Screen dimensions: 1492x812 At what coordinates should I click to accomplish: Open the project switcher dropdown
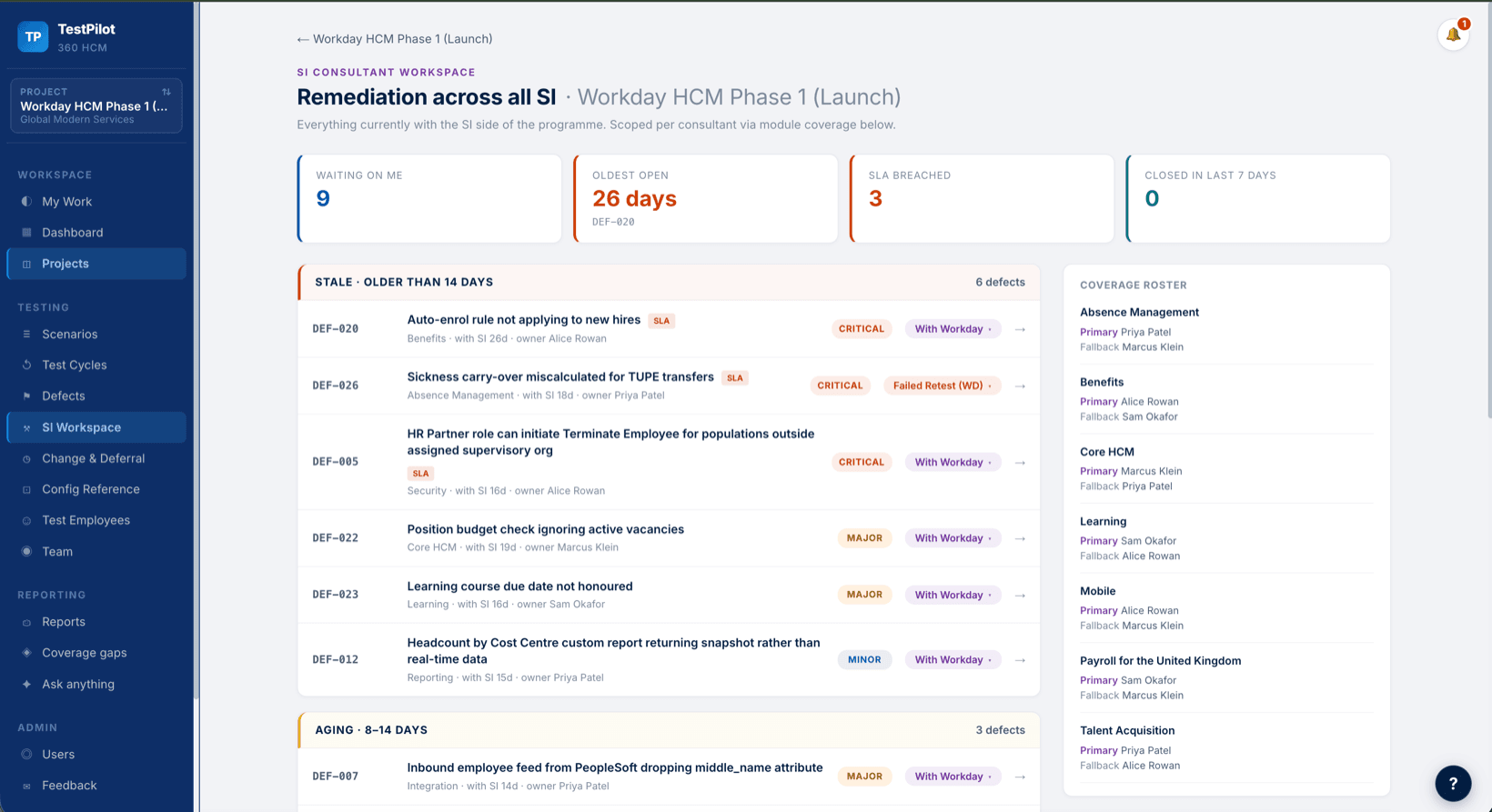click(x=96, y=105)
